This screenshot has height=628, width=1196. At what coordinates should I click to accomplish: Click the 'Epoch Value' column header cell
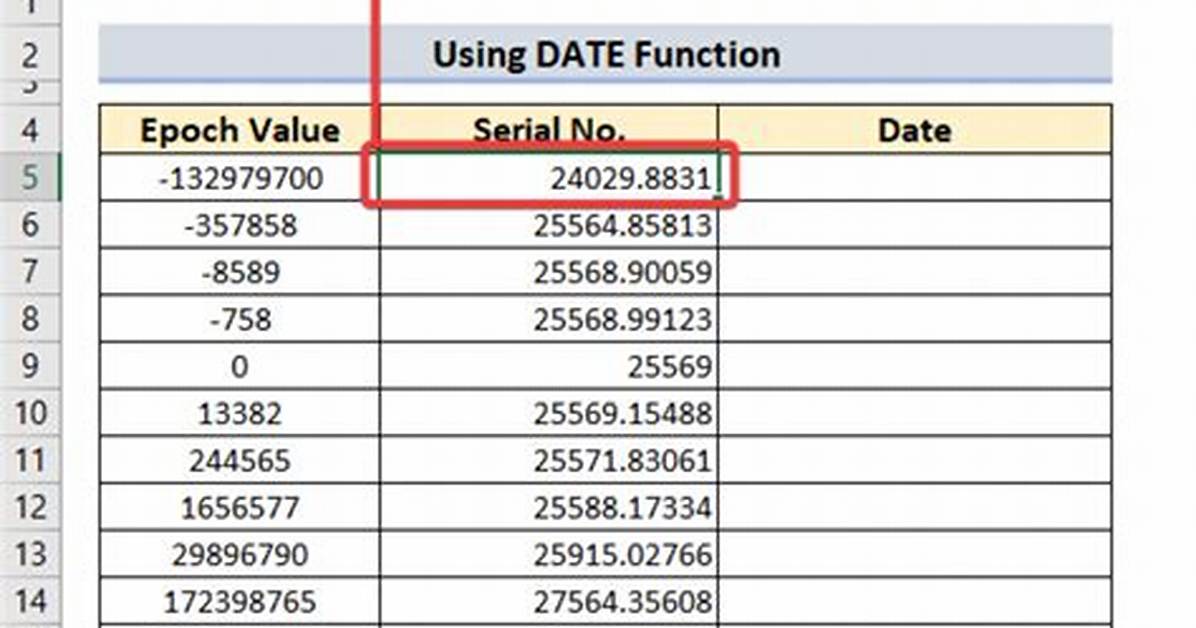click(x=240, y=130)
